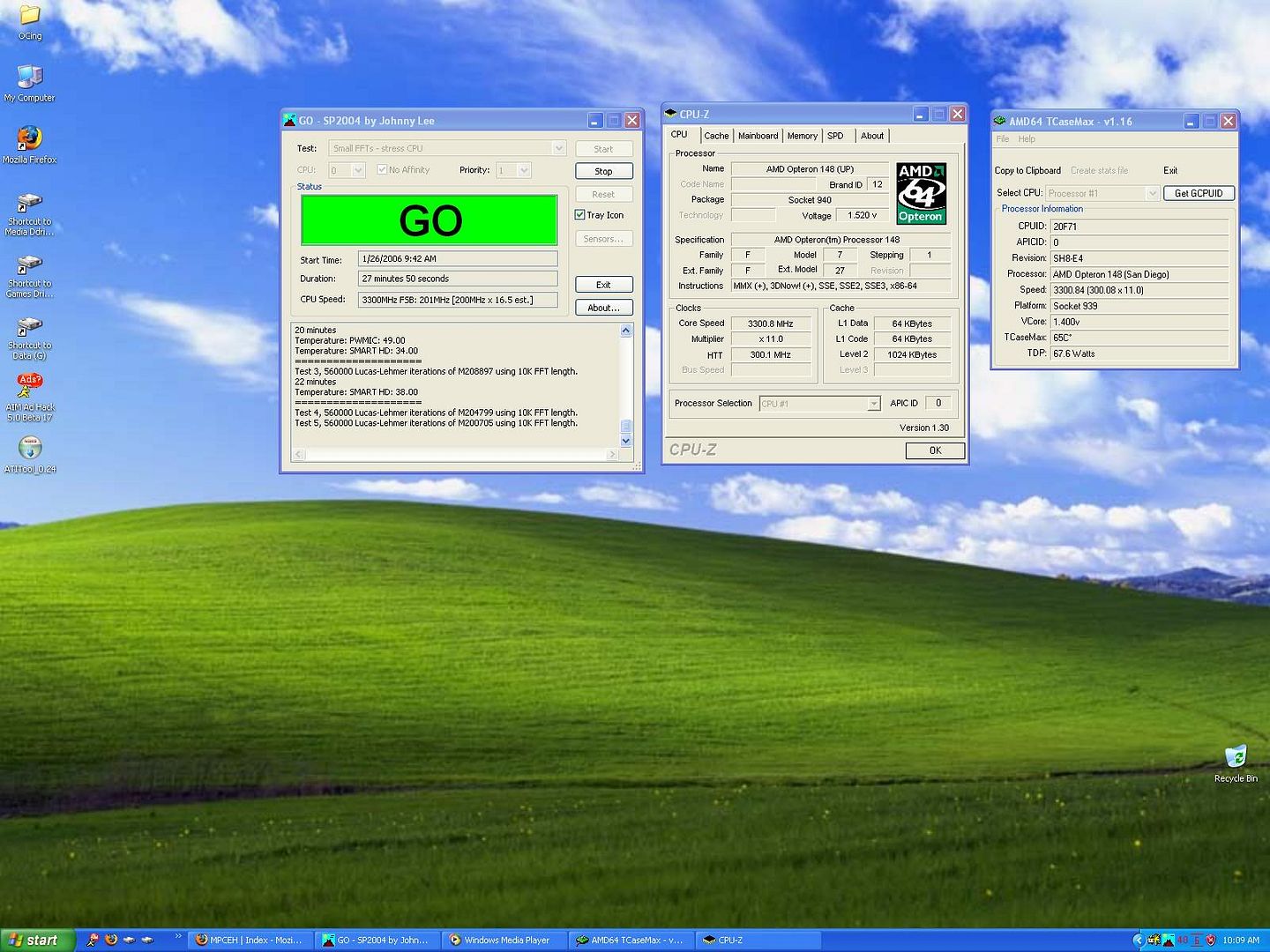This screenshot has width=1270, height=952.
Task: Click the Reset button in SP2004
Action: 603,194
